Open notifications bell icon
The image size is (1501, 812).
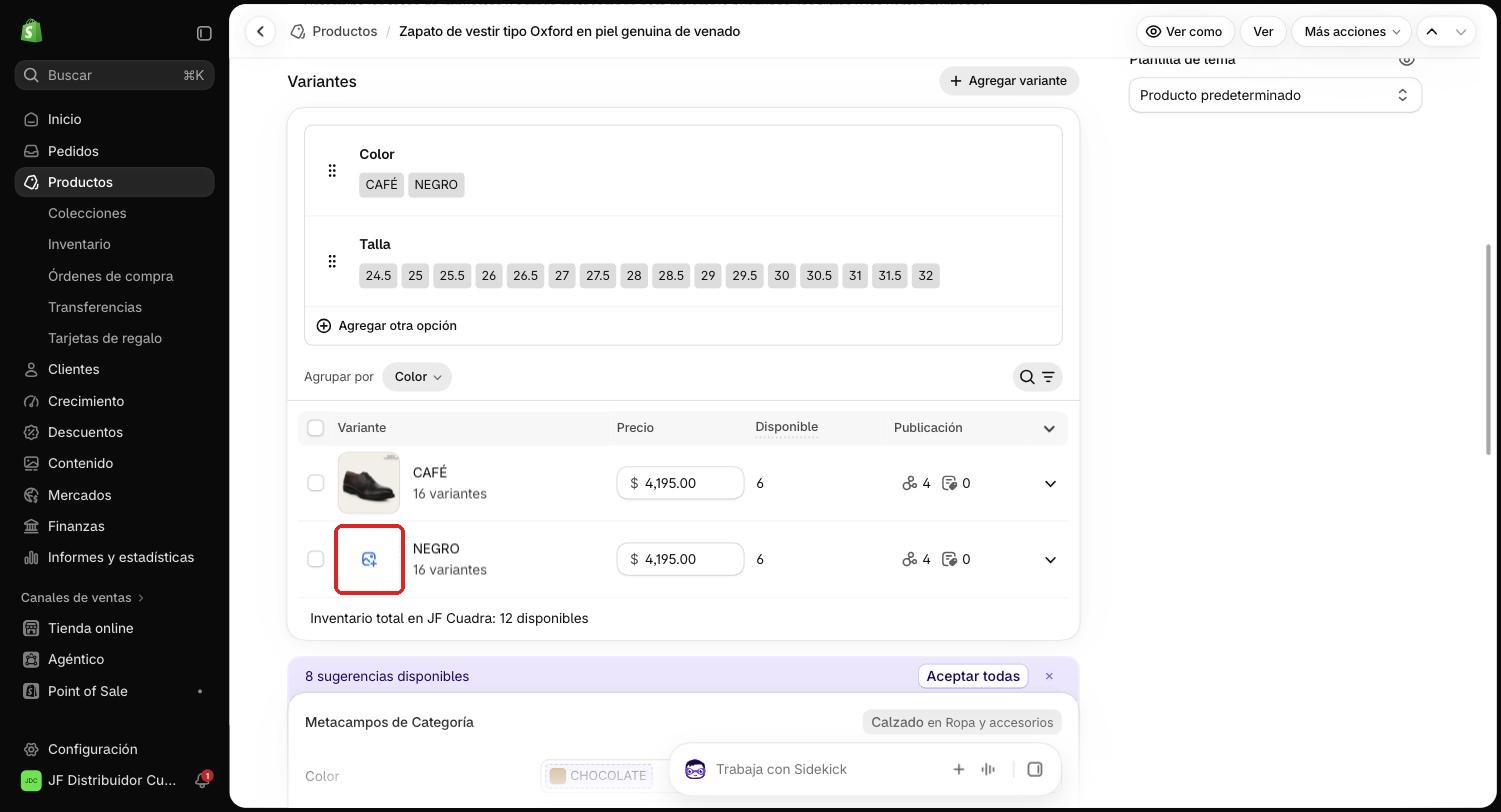[201, 780]
